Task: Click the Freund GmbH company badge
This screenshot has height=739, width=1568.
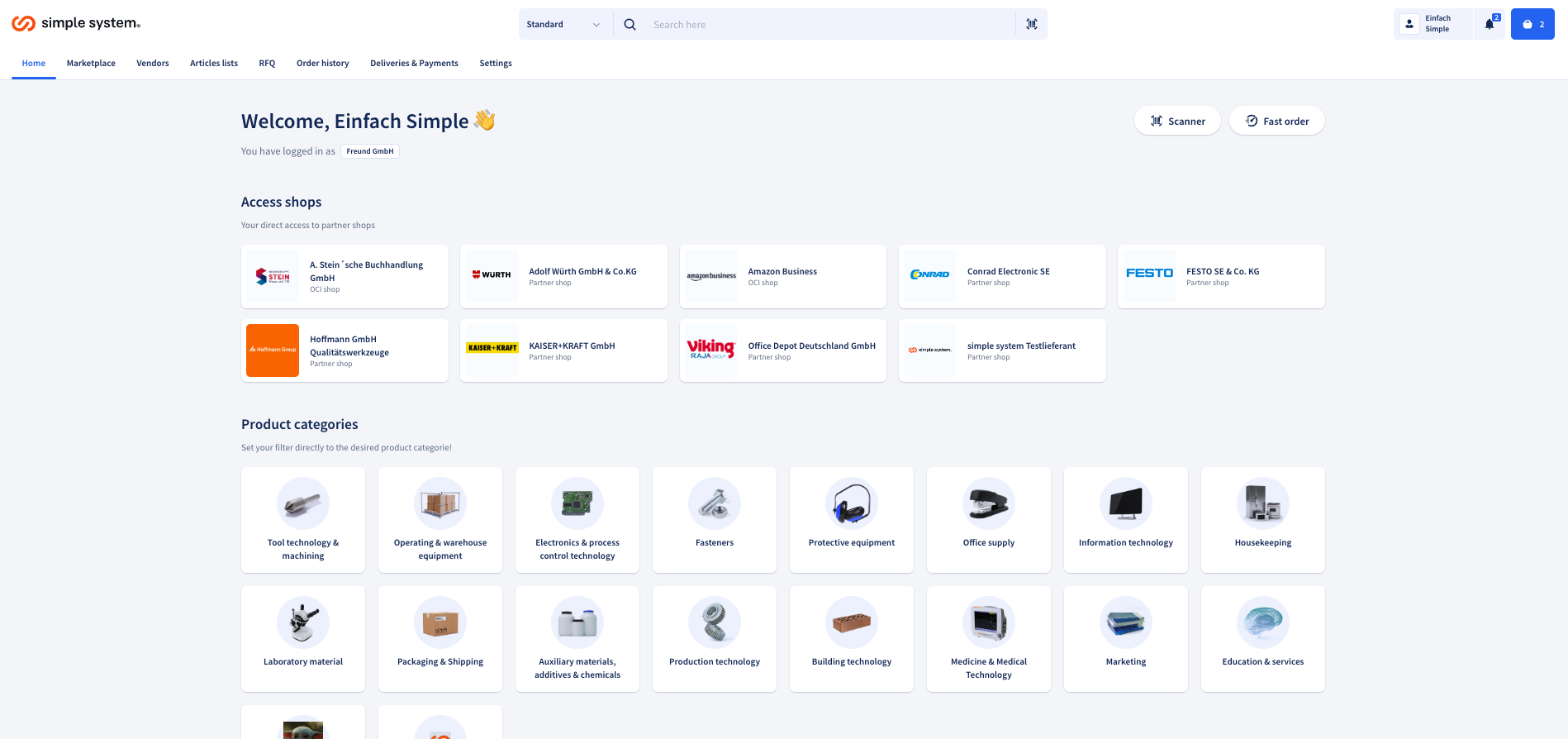Action: (370, 151)
